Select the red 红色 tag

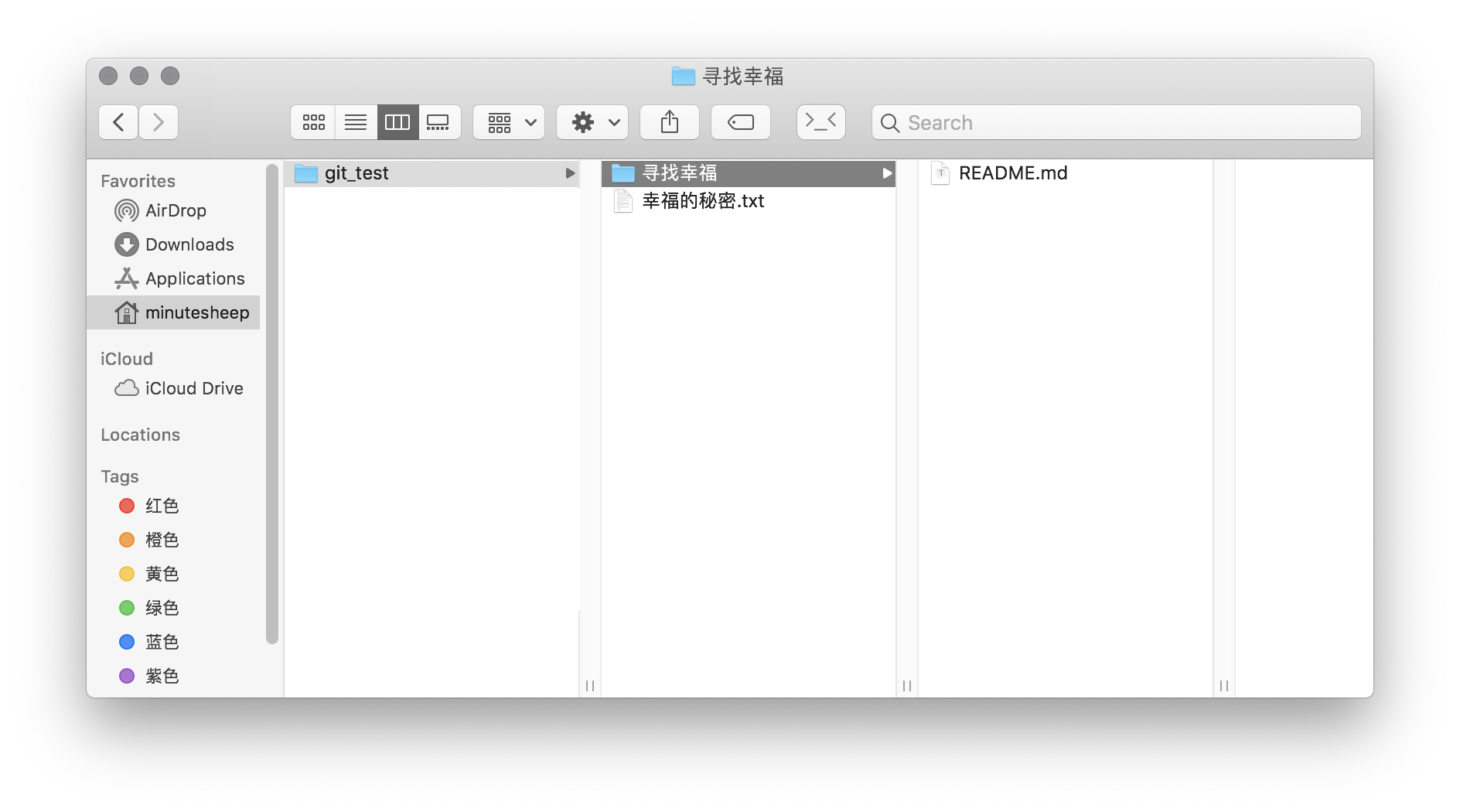[x=162, y=506]
